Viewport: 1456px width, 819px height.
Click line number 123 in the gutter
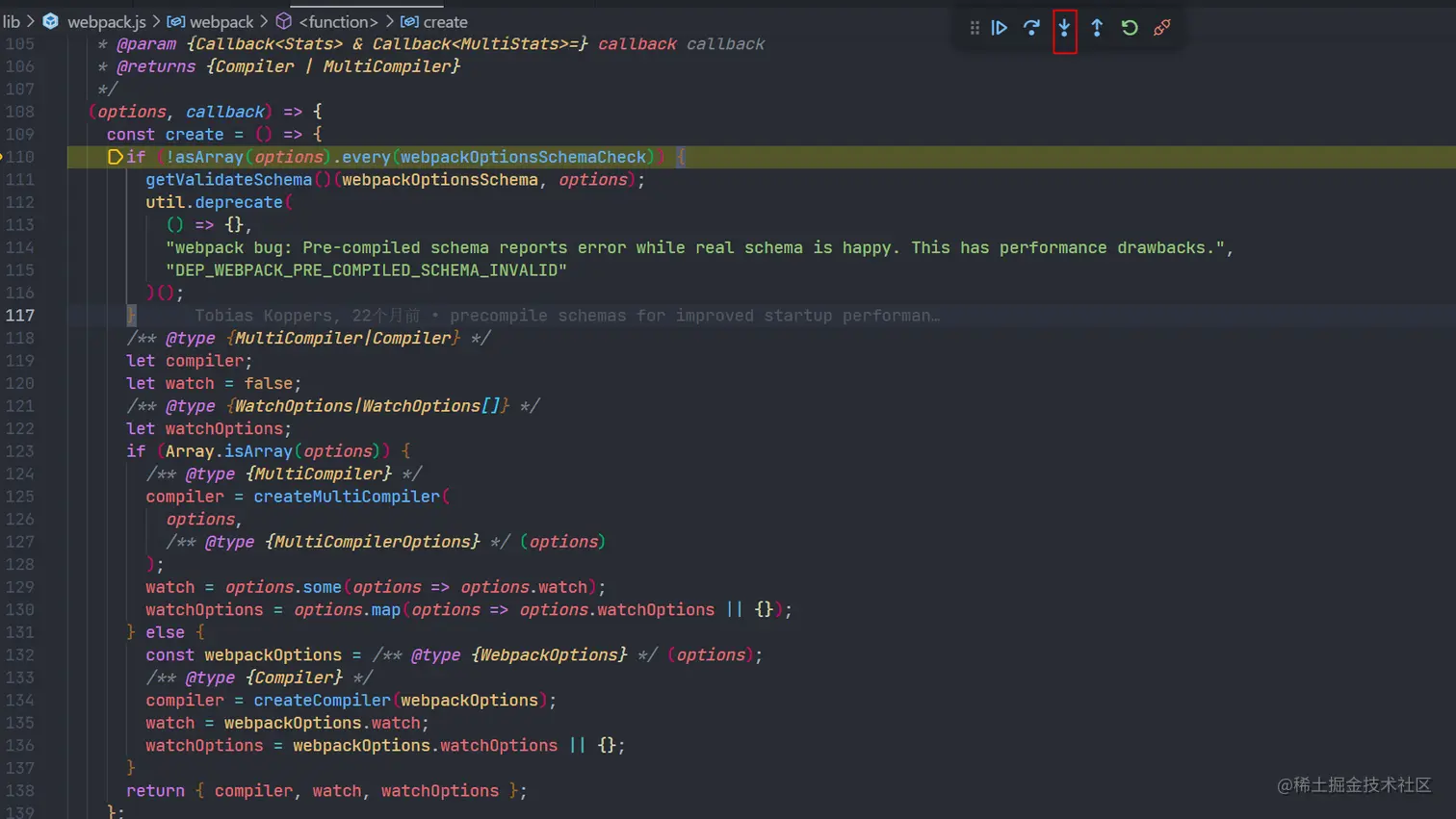[19, 451]
